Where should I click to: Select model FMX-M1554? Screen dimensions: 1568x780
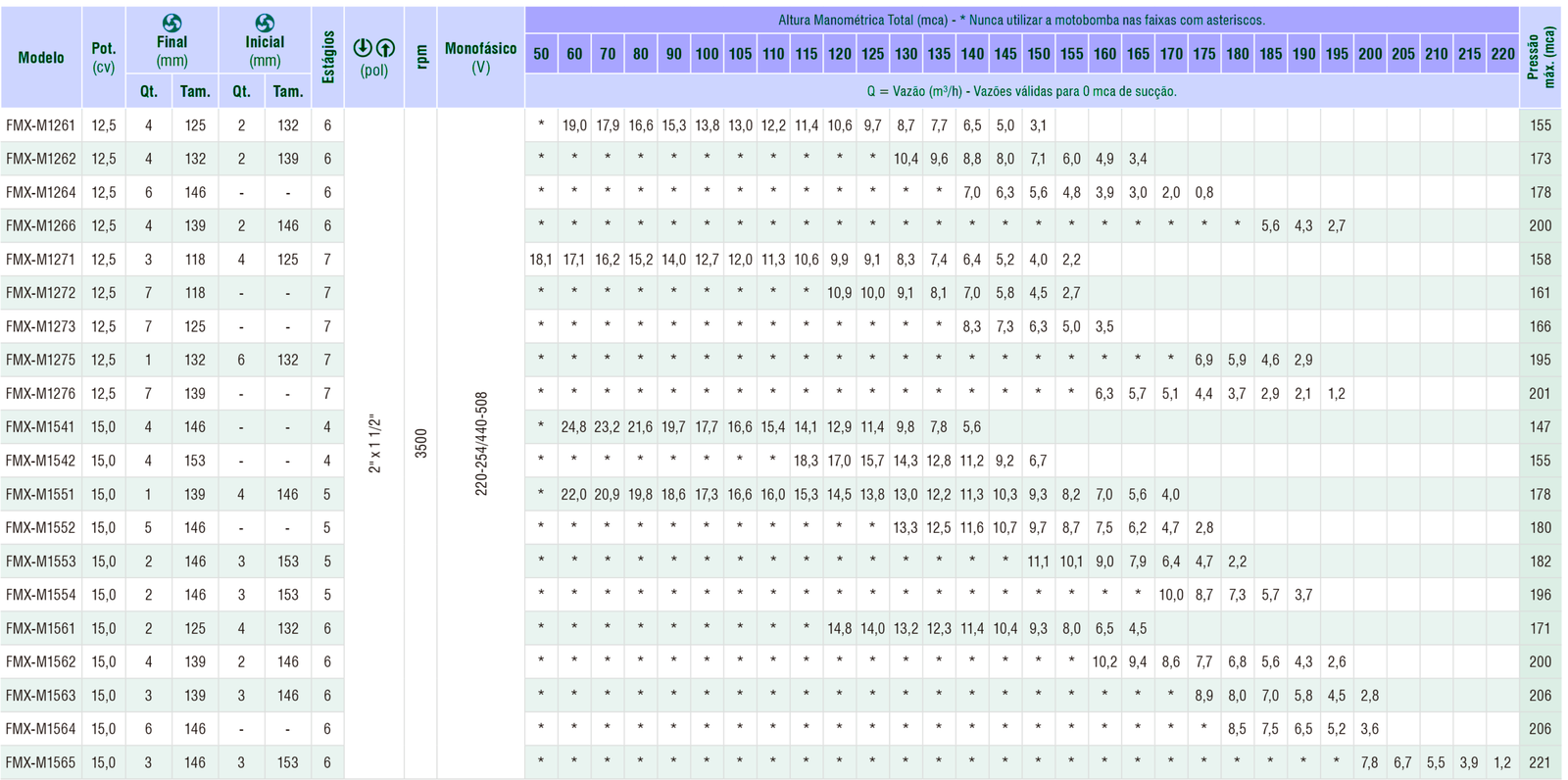coord(40,595)
